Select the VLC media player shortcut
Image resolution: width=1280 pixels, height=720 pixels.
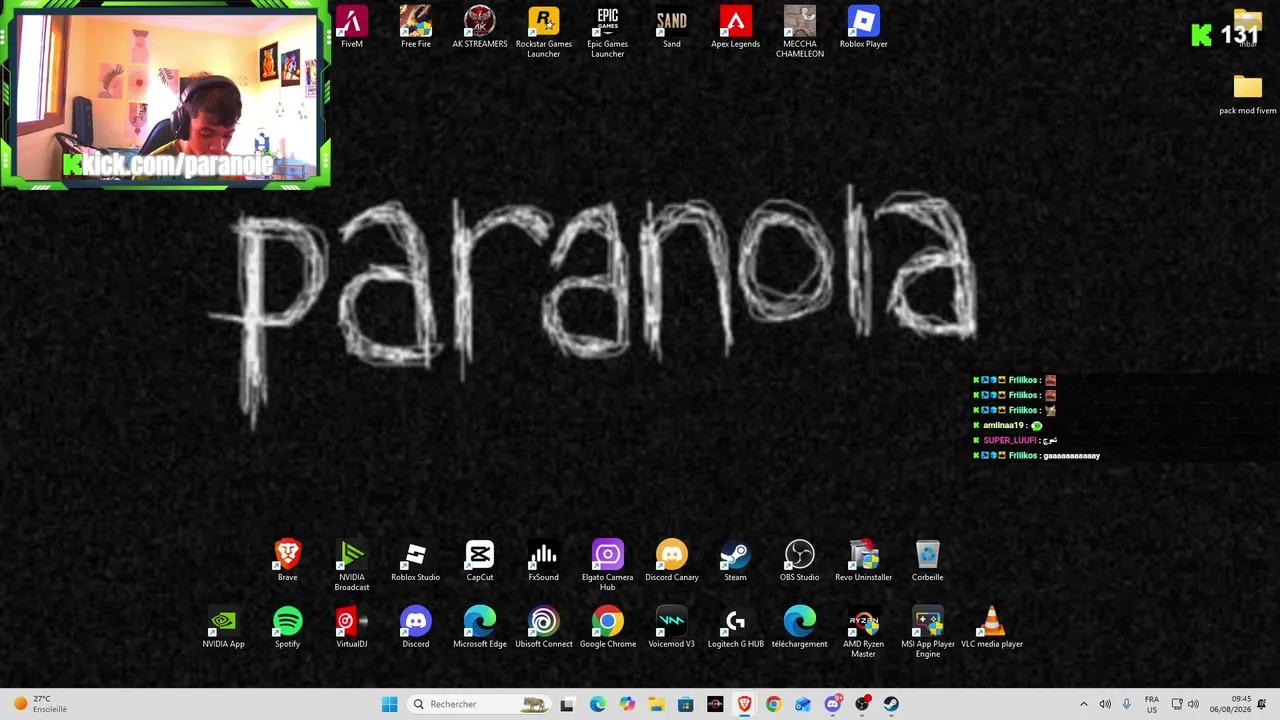(992, 628)
